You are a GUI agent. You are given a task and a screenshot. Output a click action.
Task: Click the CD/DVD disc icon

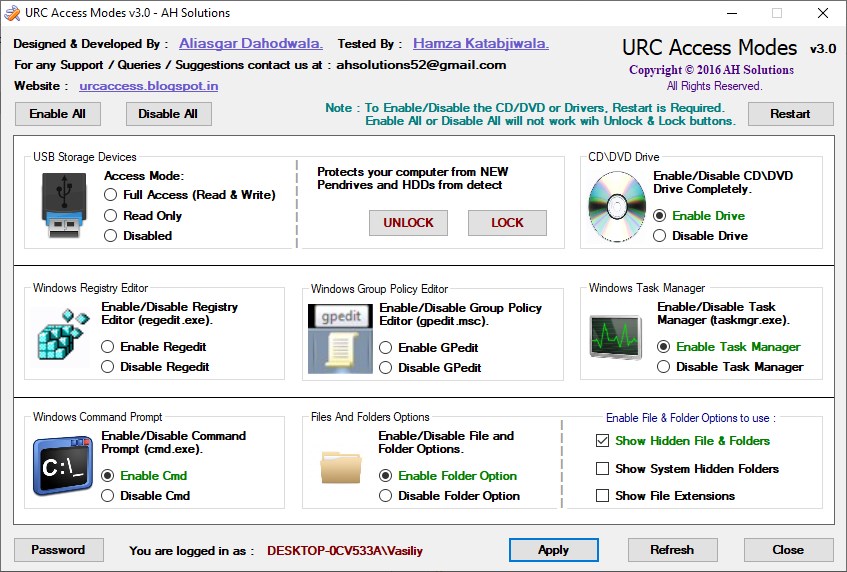(x=617, y=206)
